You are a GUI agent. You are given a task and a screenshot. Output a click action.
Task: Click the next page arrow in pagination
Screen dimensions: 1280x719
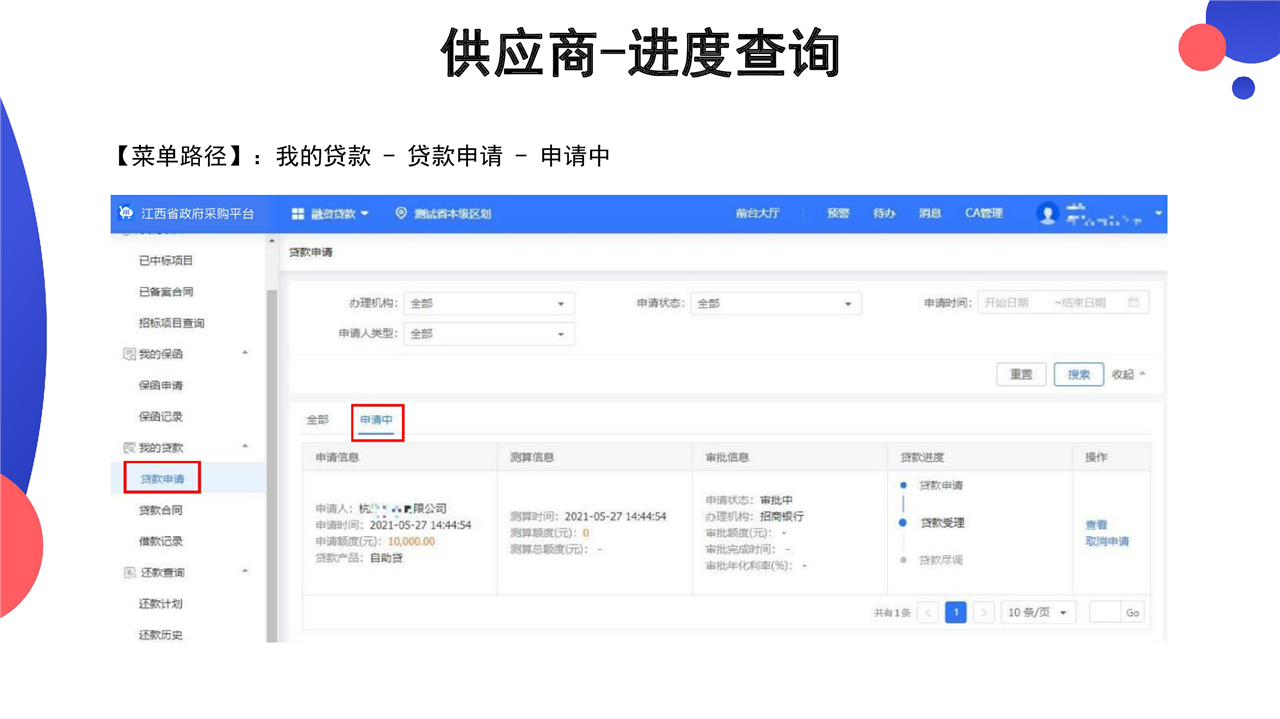(984, 613)
